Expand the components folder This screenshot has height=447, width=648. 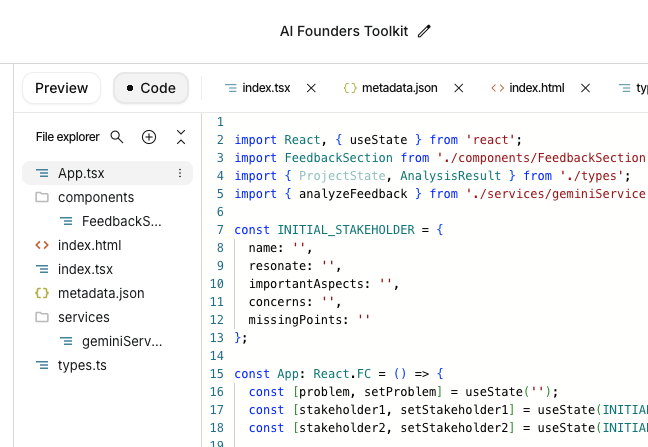96,197
